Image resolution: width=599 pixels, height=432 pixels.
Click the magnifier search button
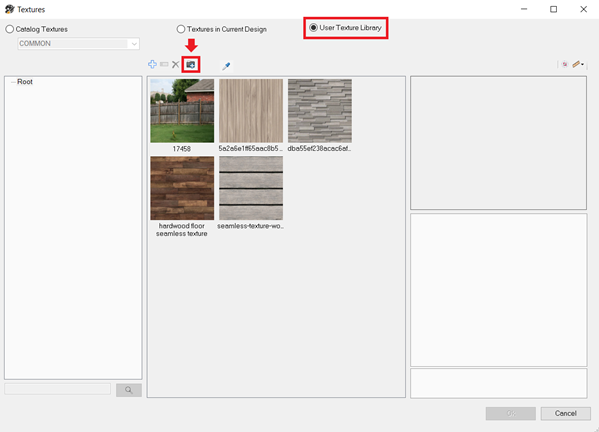coord(129,390)
